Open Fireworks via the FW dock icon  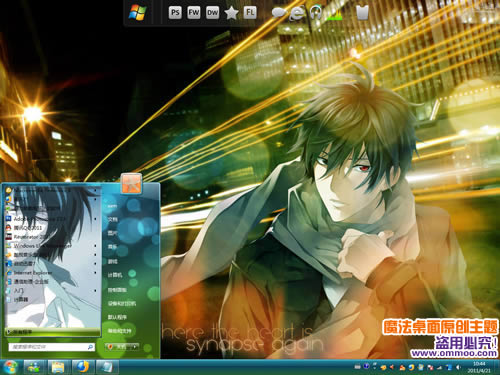tap(194, 13)
